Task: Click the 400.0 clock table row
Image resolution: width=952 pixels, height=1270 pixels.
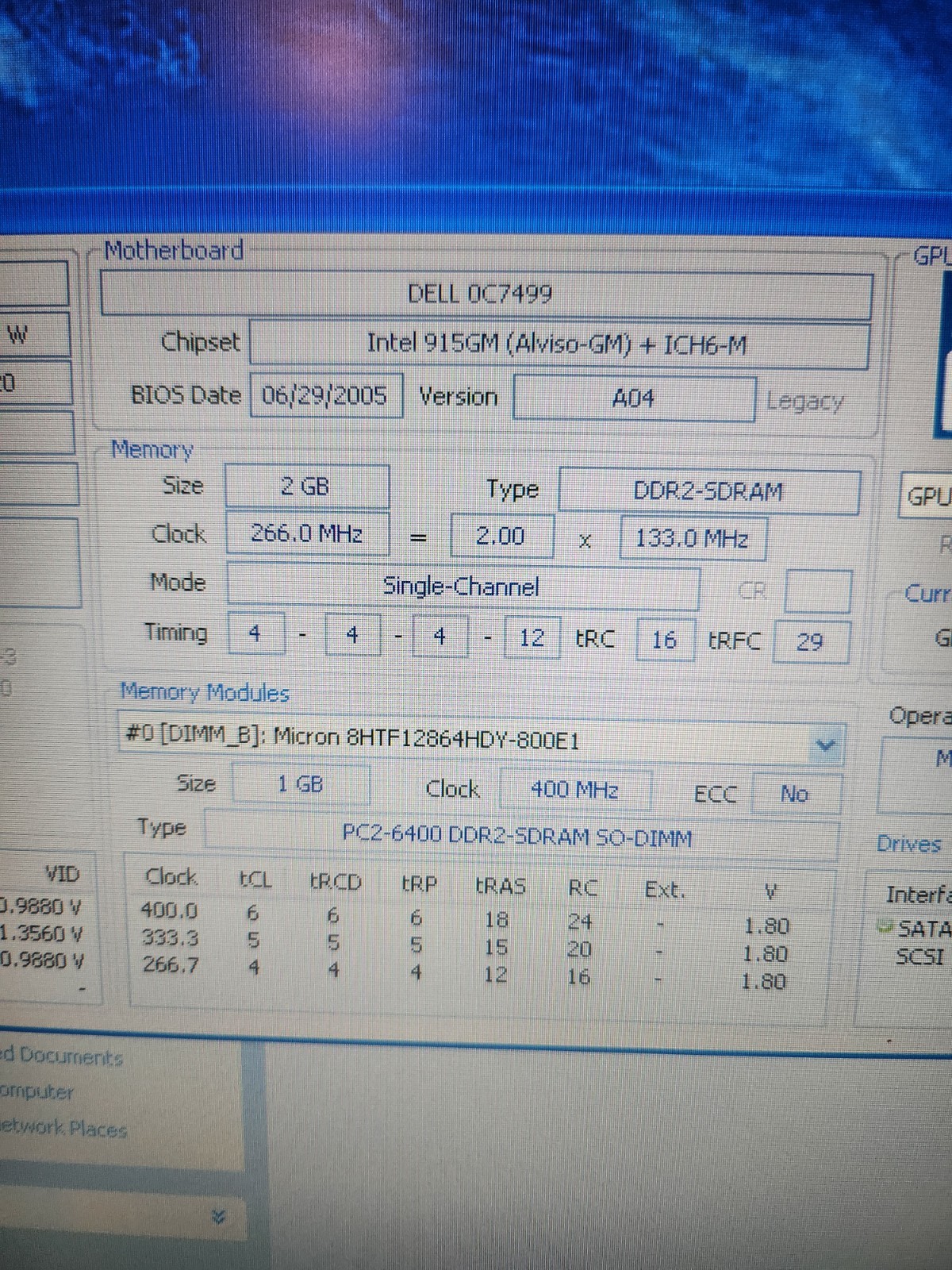Action: [464, 917]
